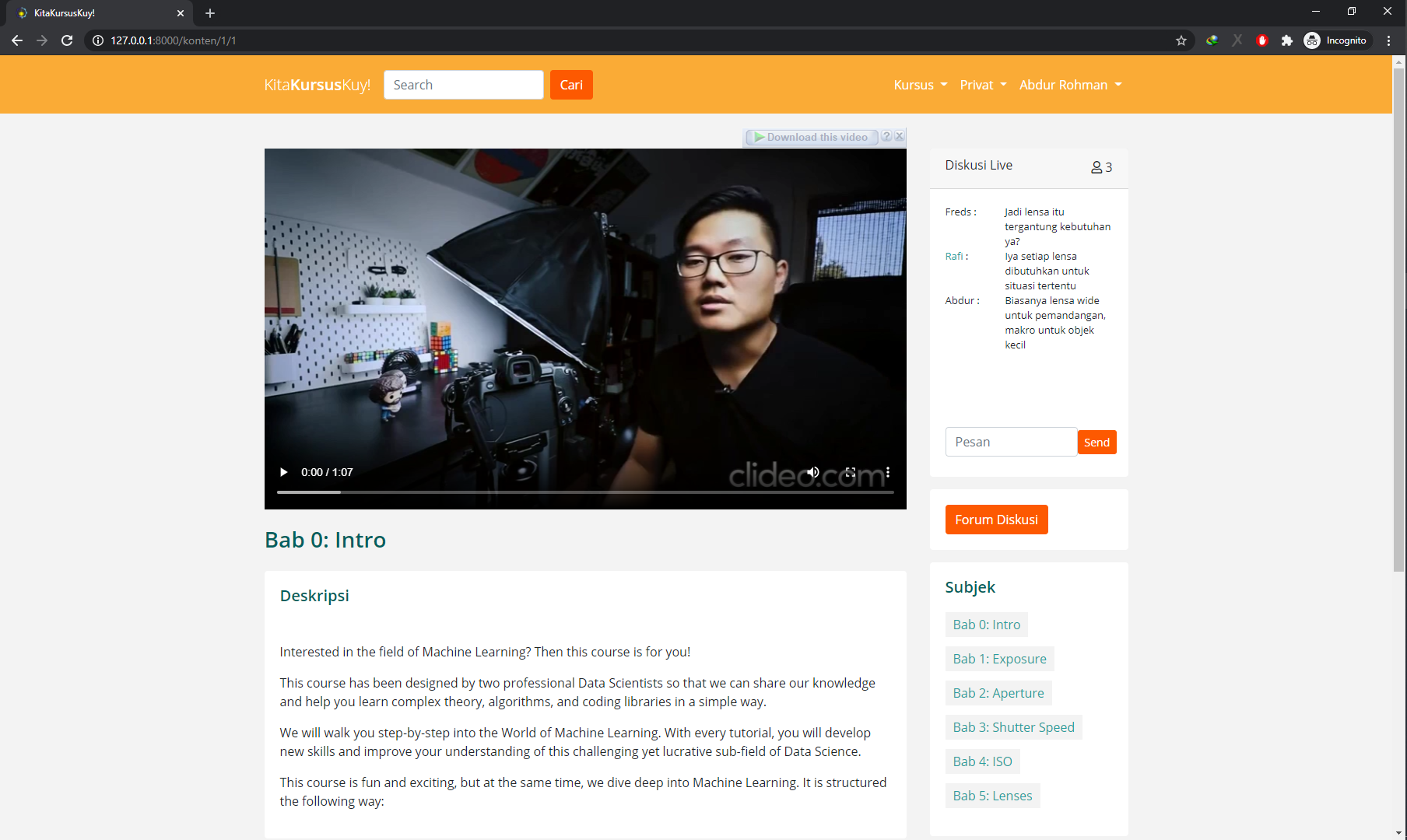Select Bab 4: ISO subject
Screen dimensions: 1407x840
983,761
